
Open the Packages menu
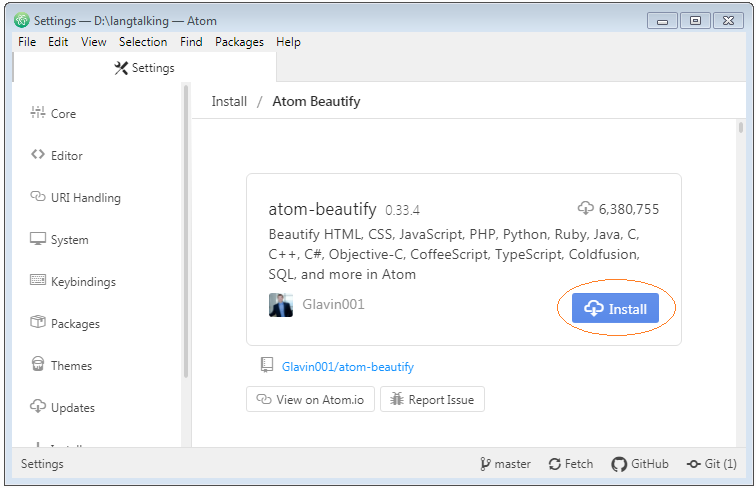click(239, 42)
